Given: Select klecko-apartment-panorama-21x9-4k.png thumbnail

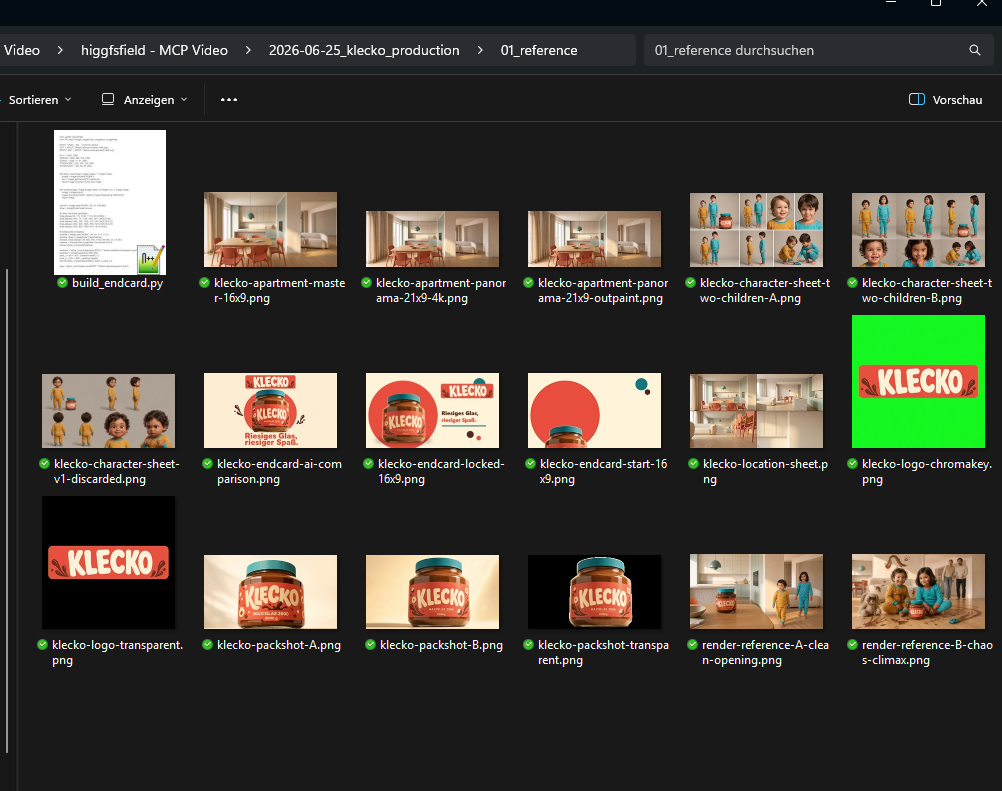Looking at the screenshot, I should [x=433, y=238].
